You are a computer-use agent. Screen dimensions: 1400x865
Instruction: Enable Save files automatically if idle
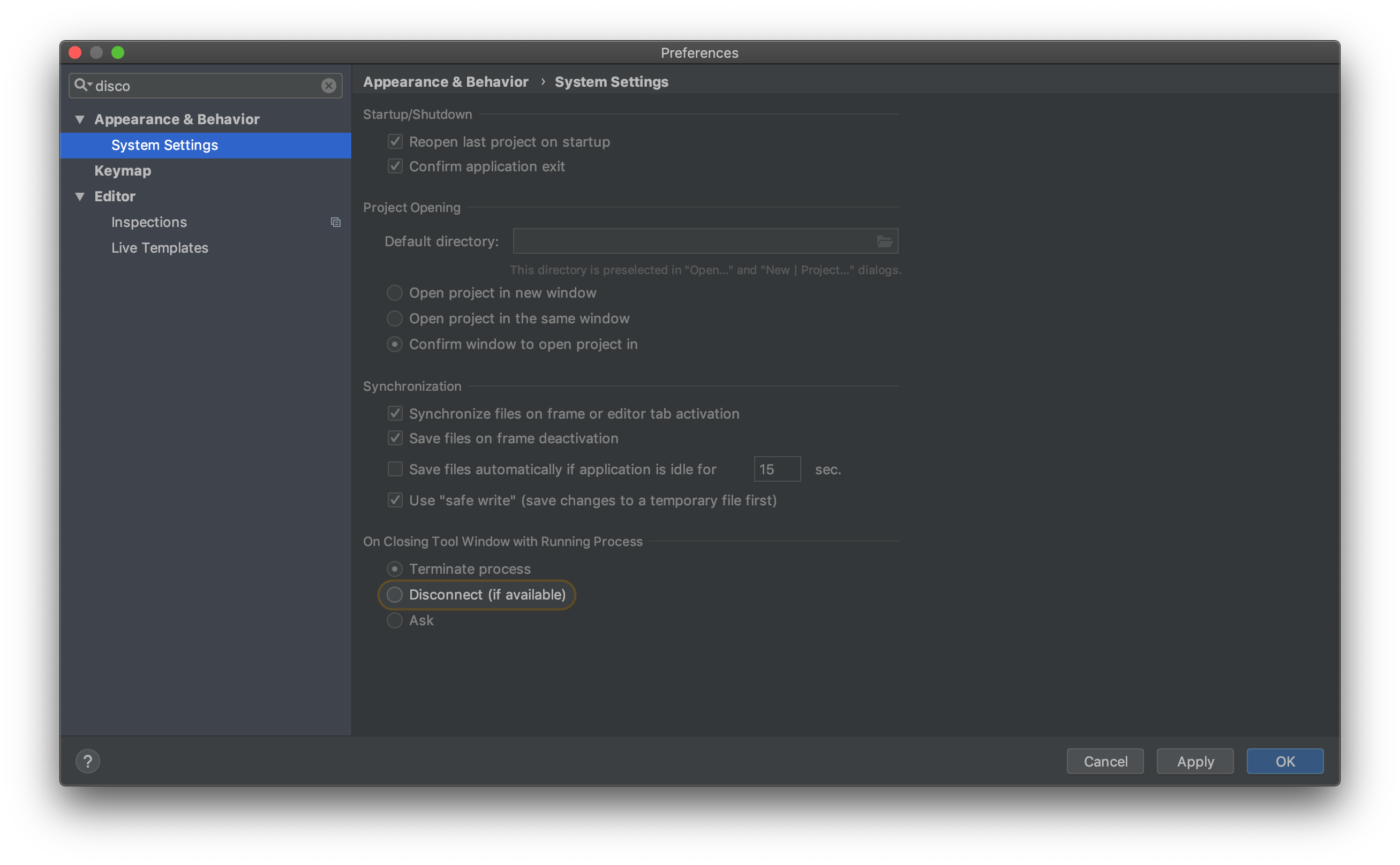pos(395,469)
